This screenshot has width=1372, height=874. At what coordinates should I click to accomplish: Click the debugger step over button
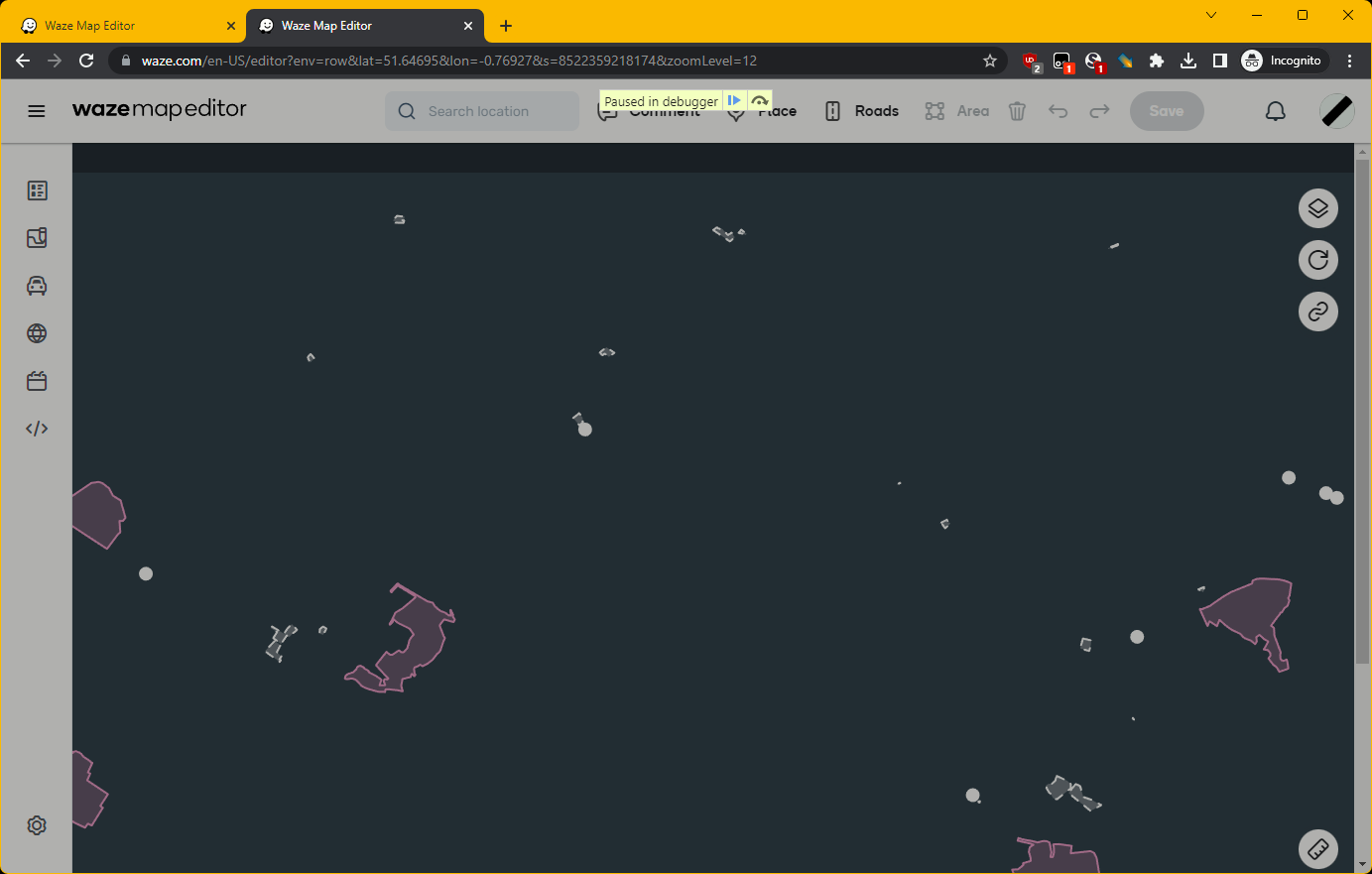point(759,101)
